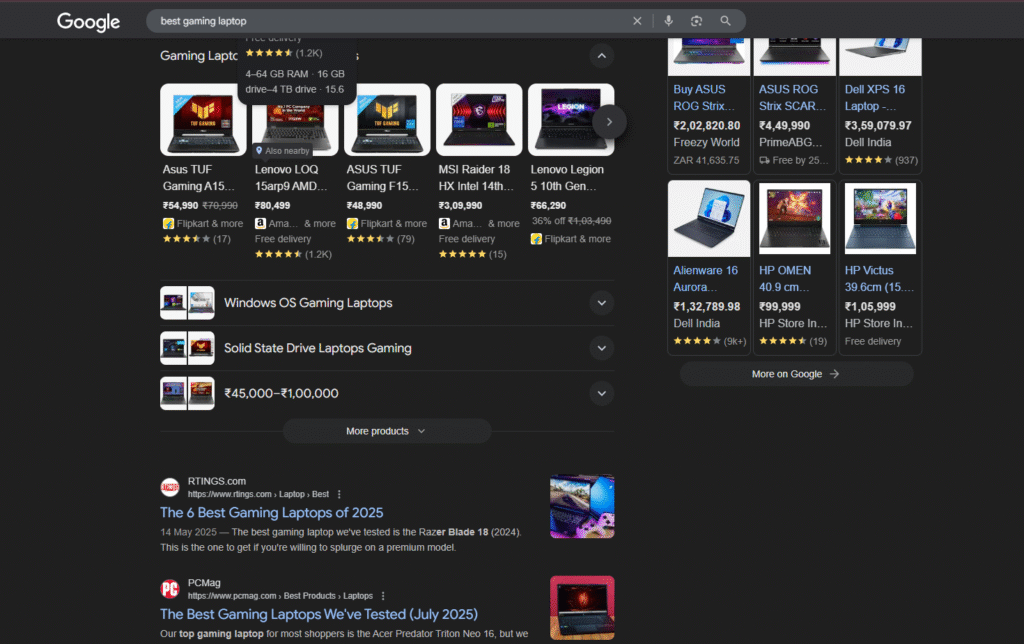This screenshot has height=644, width=1024.
Task: Click the HP Victus product image
Action: 880,219
